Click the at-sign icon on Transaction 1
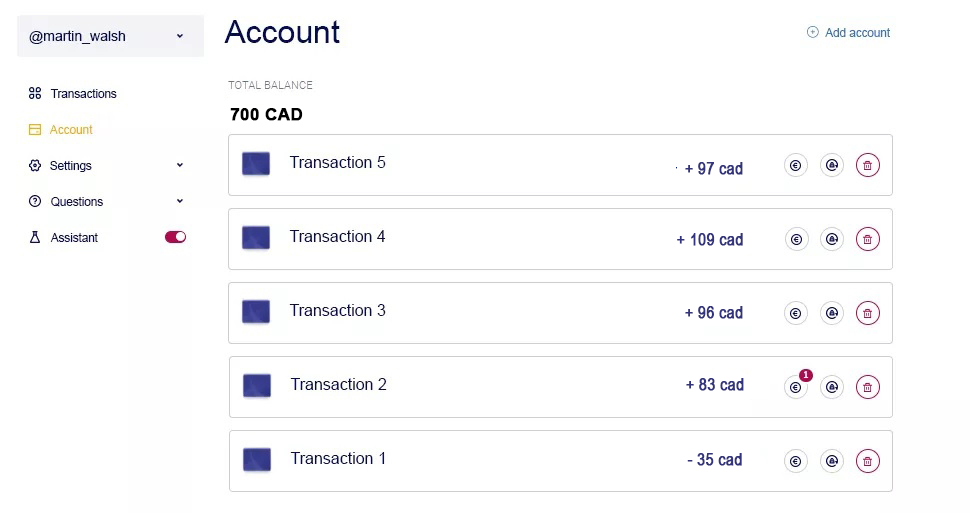970x513 pixels. pos(831,462)
